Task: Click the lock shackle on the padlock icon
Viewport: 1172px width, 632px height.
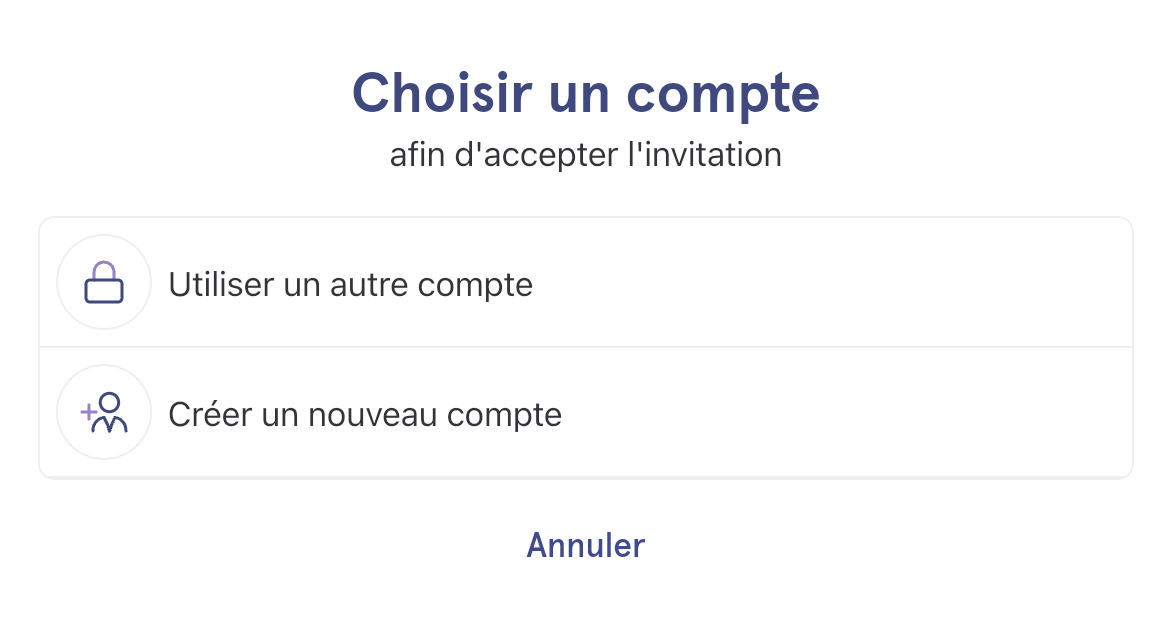Action: pos(104,270)
